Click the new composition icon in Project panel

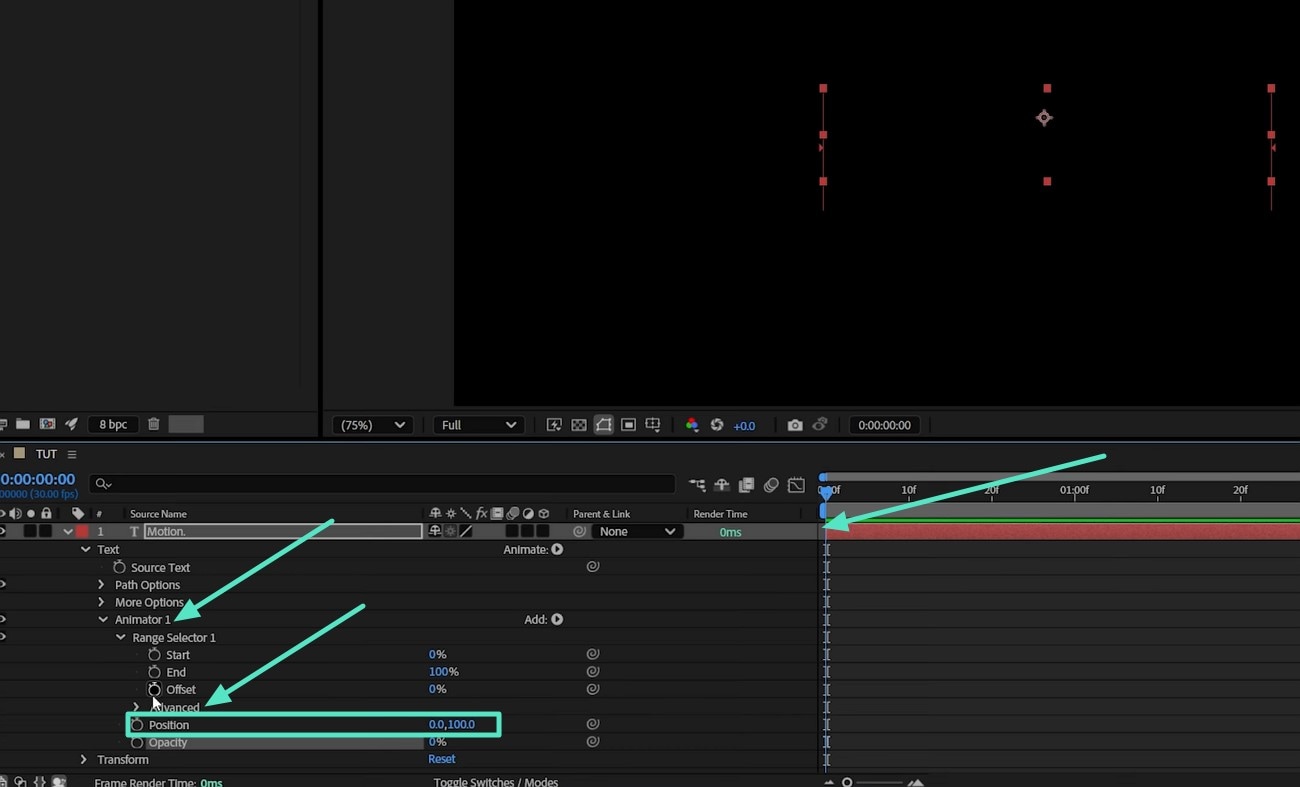pos(46,424)
